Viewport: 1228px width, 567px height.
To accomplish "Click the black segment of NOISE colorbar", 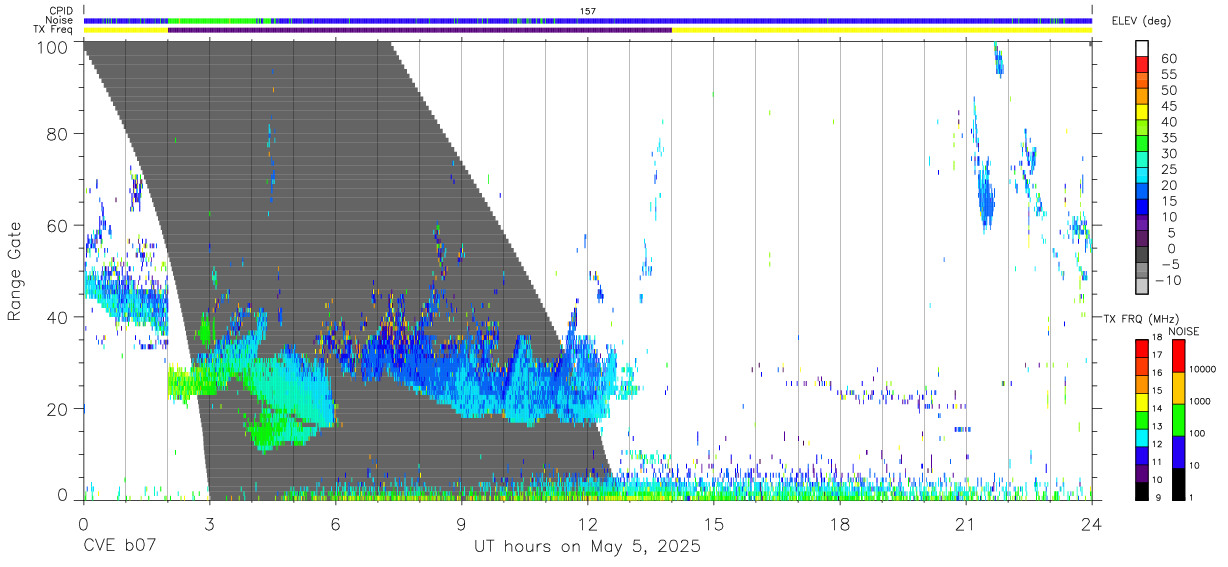I will [1178, 483].
